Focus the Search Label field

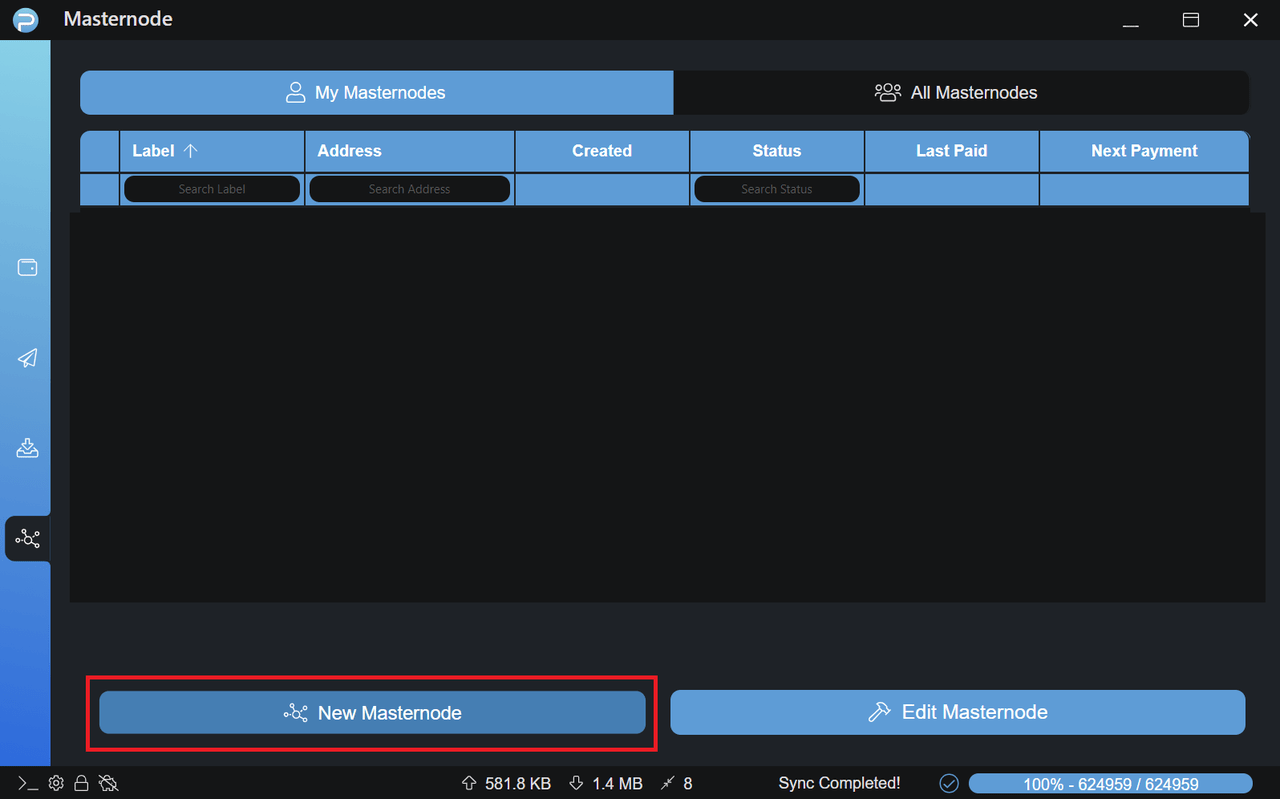coord(212,189)
